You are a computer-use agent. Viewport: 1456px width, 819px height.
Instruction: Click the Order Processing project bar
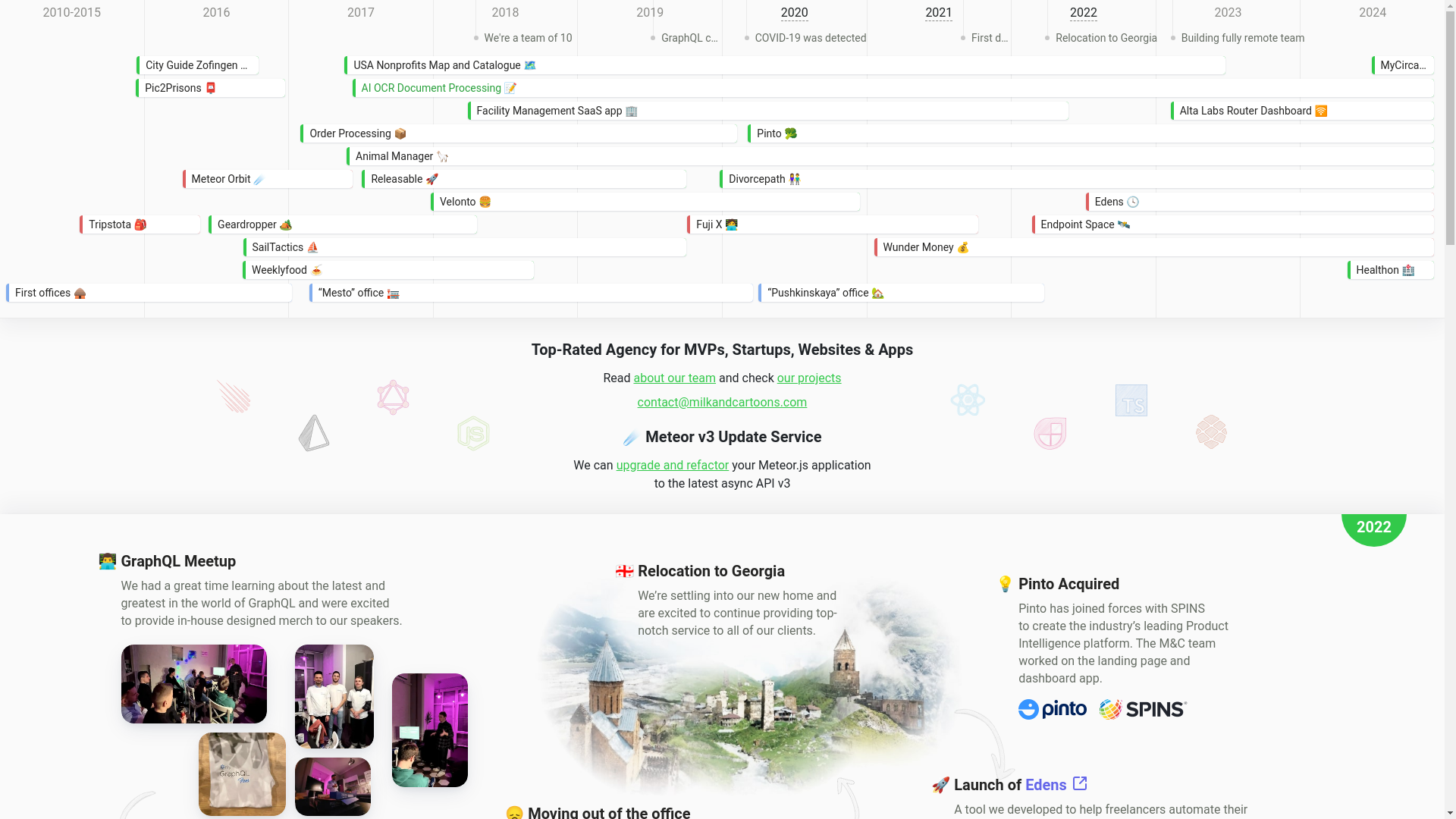tap(519, 133)
